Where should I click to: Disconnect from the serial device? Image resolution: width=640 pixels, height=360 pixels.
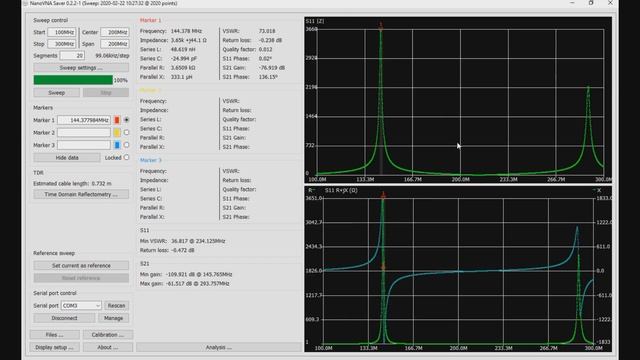[64, 318]
